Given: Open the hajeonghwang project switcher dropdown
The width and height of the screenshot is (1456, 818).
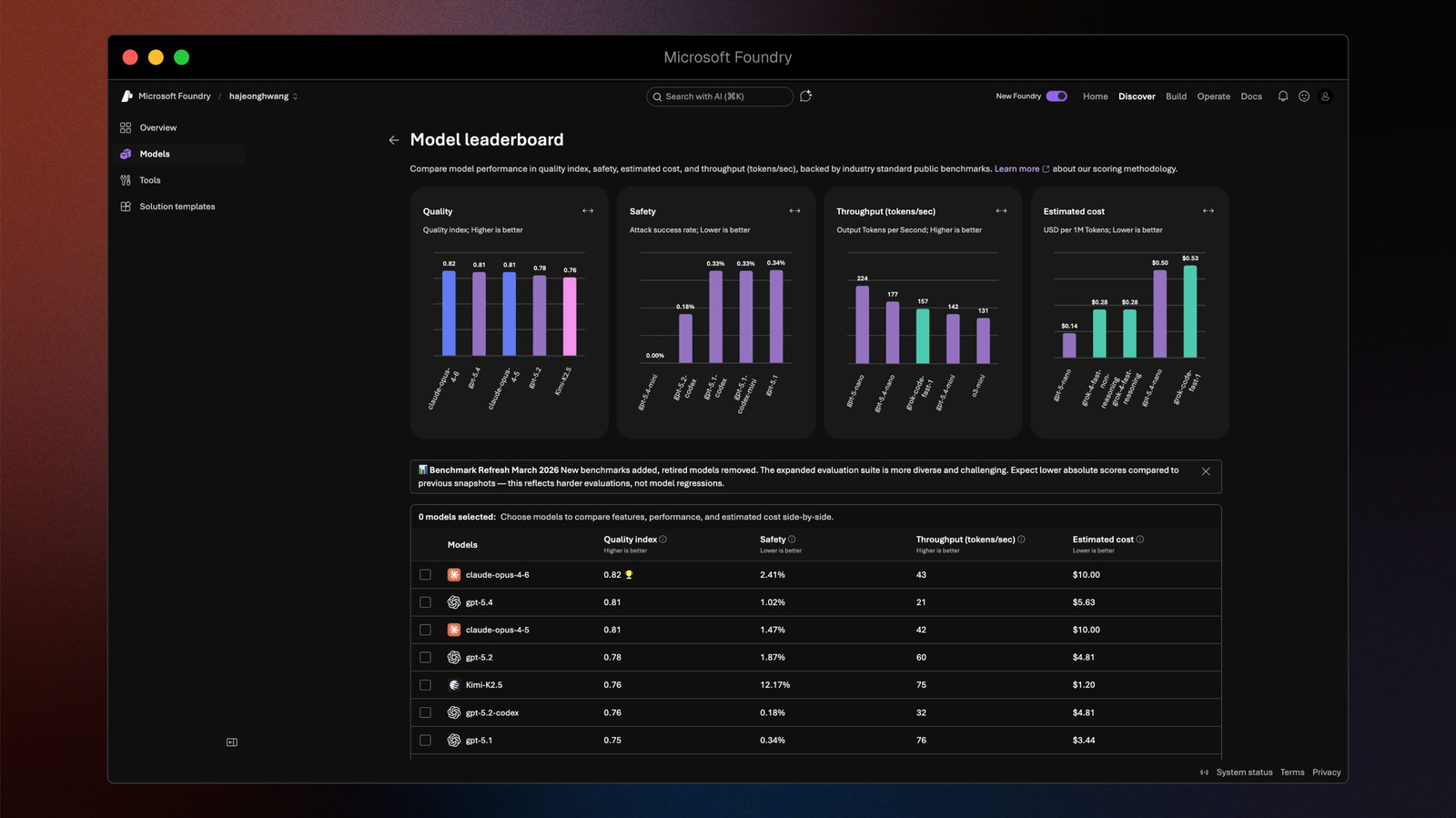Looking at the screenshot, I should pyautogui.click(x=264, y=96).
